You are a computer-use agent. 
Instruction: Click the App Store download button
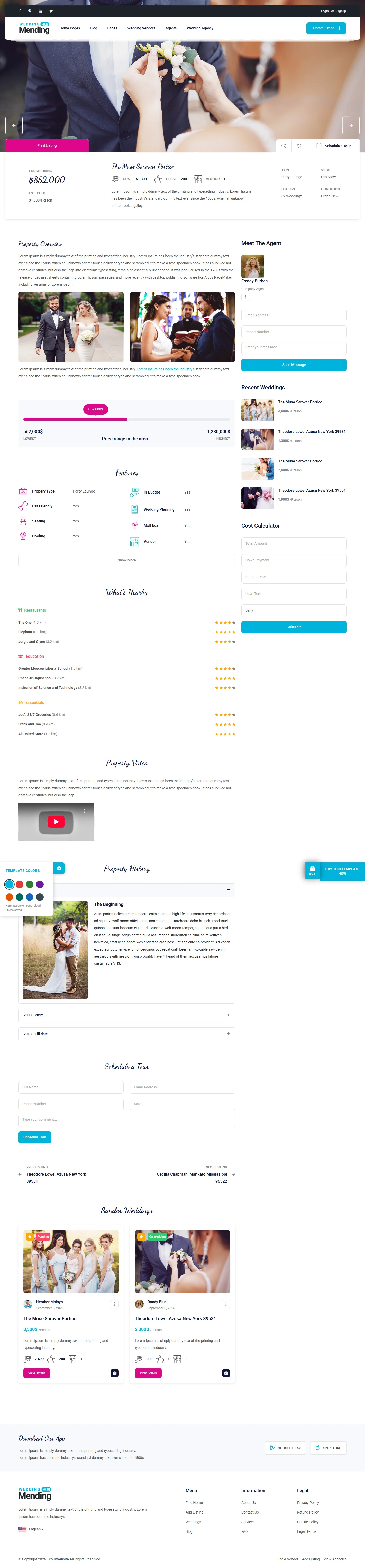pyautogui.click(x=328, y=1448)
